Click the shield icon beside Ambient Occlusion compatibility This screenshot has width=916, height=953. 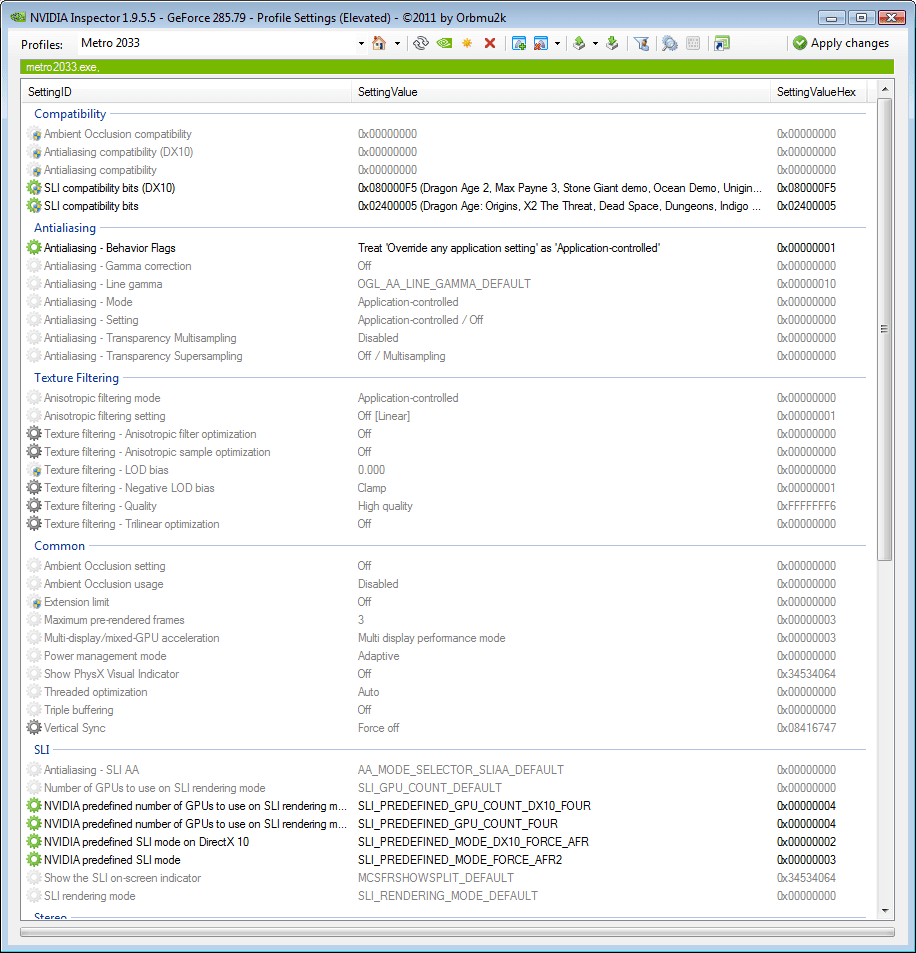pyautogui.click(x=36, y=134)
